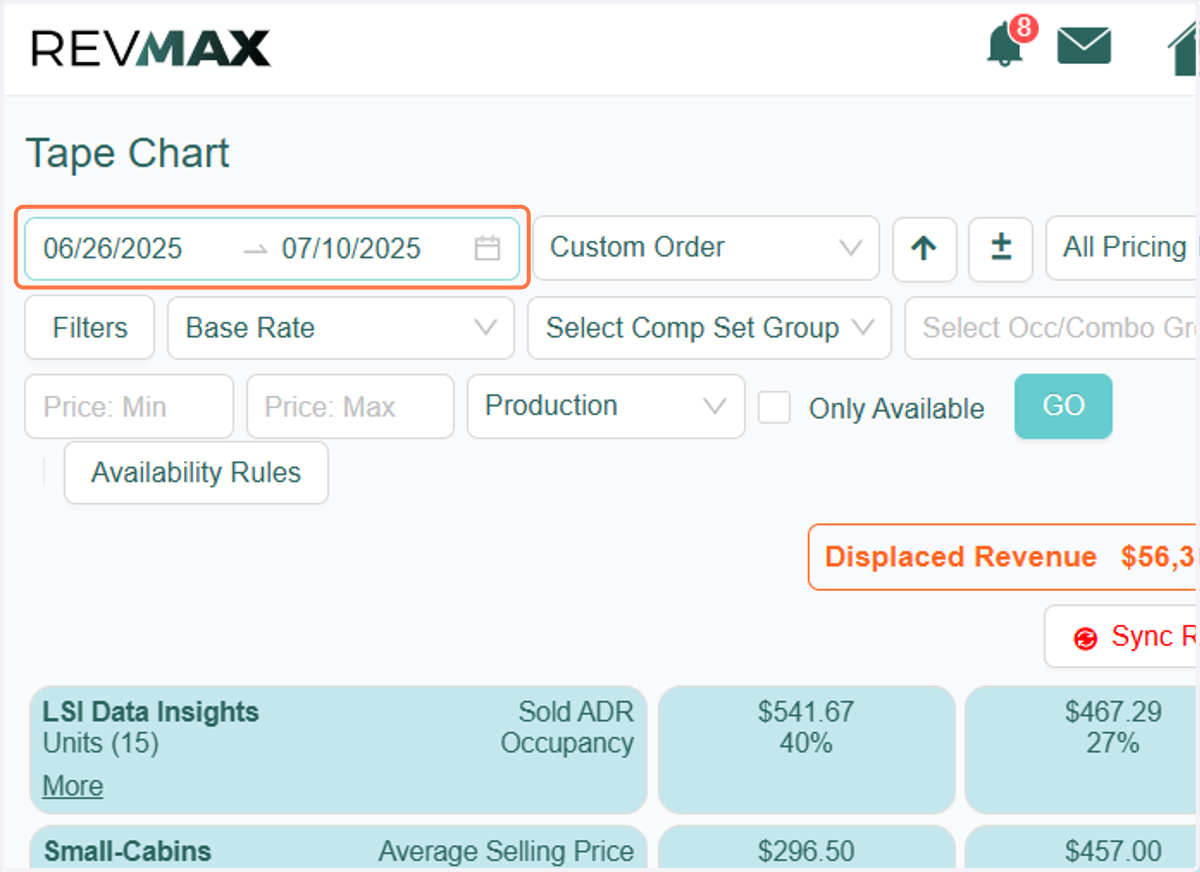Image resolution: width=1200 pixels, height=872 pixels.
Task: Open the date range calendar icon
Action: click(x=487, y=248)
